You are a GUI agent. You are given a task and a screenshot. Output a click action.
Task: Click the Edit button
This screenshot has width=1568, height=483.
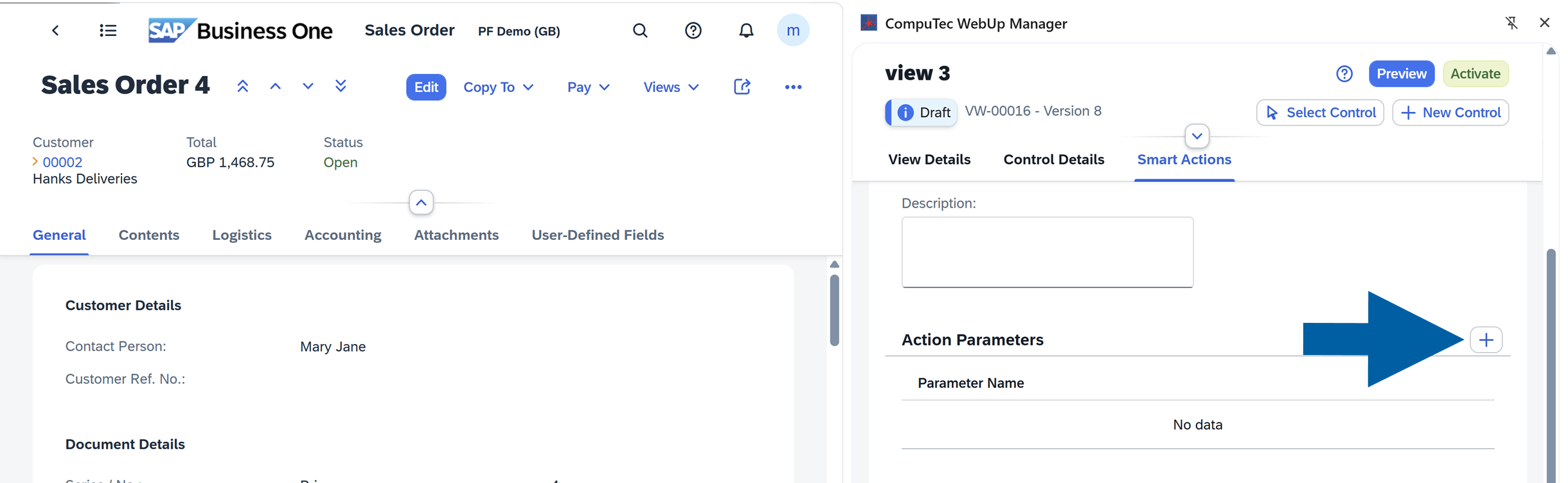coord(426,87)
